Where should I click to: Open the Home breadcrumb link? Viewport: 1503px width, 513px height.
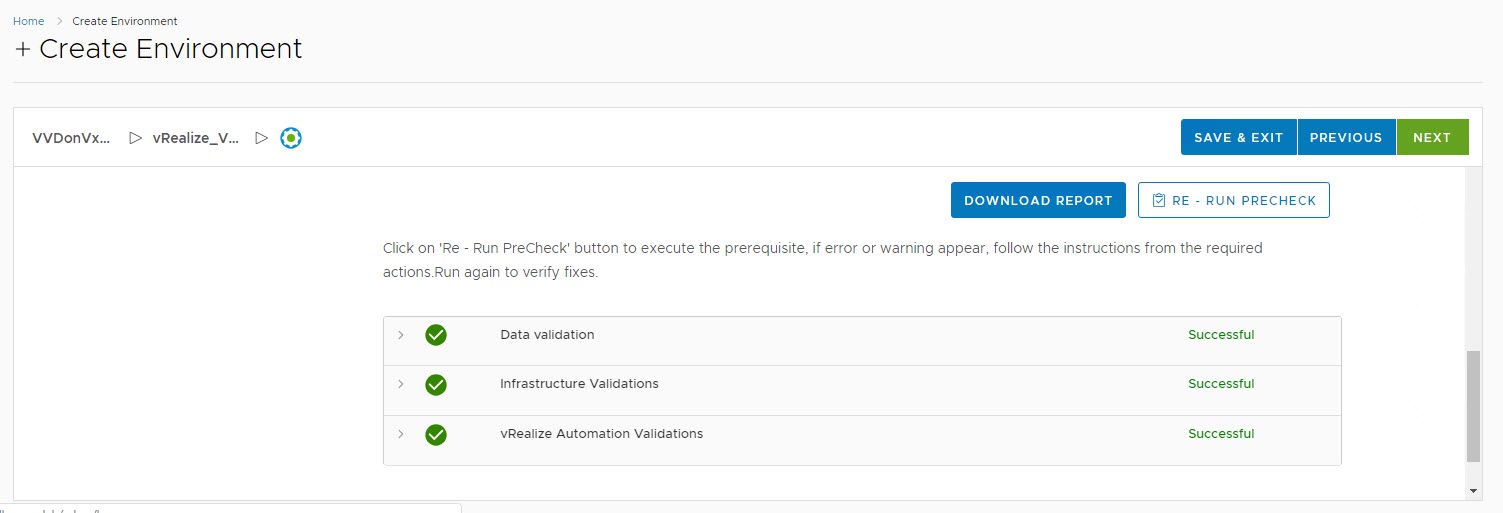28,21
